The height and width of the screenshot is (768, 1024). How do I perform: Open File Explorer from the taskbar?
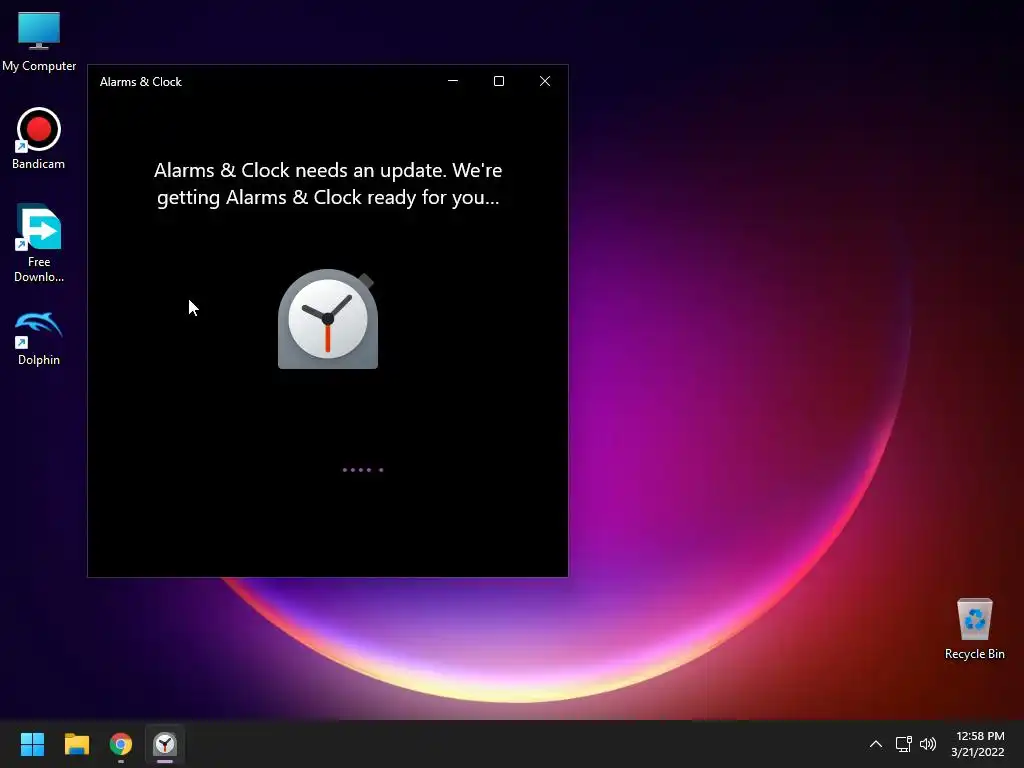pos(76,744)
